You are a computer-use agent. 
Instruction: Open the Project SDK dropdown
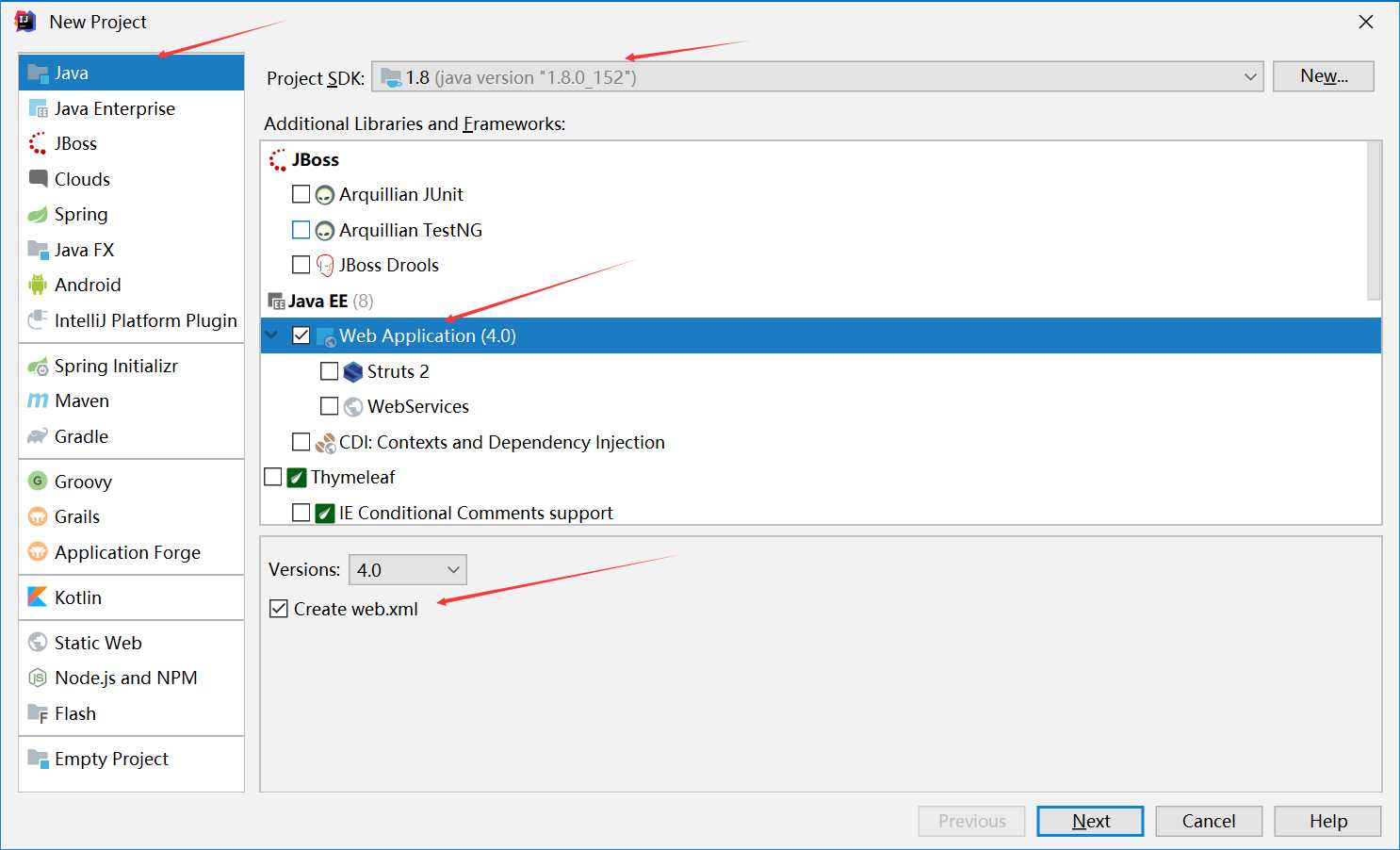tap(818, 77)
